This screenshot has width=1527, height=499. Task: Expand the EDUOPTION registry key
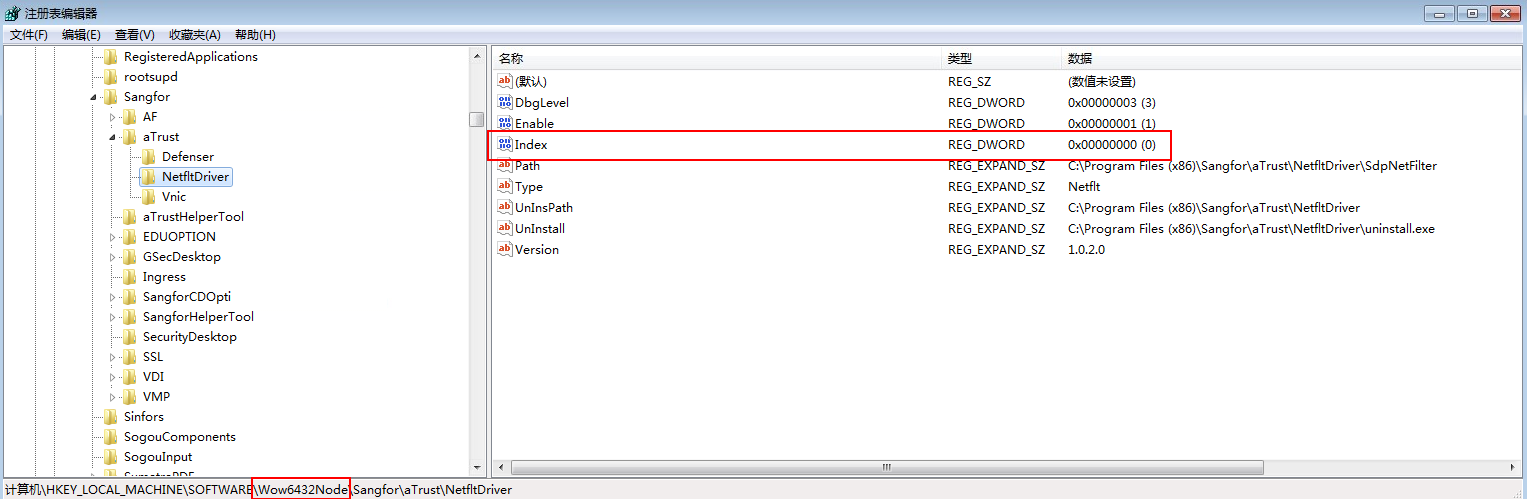113,237
